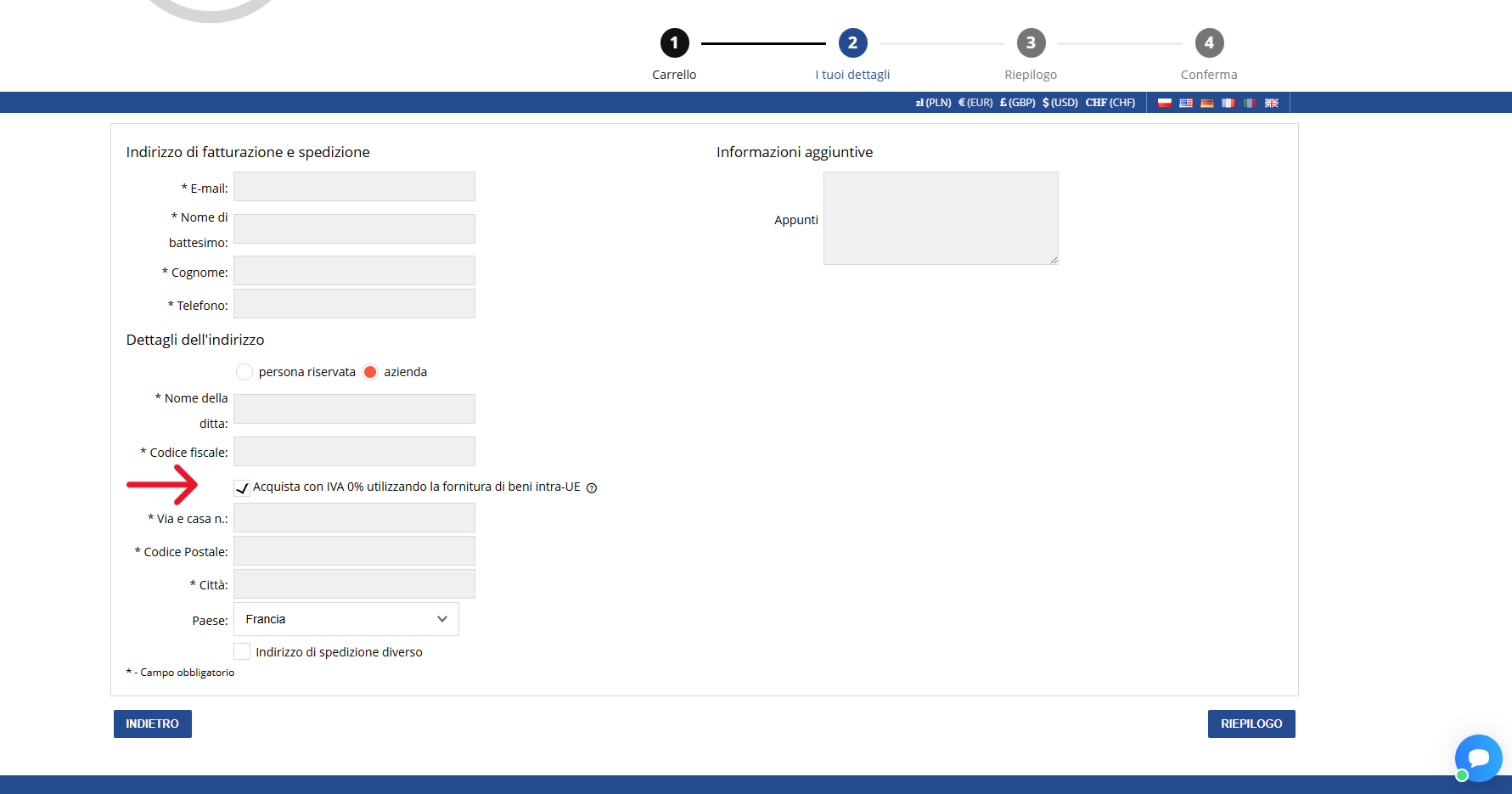Select the United Kingdom flag icon
Viewport: 1512px width, 794px height.
point(1271,103)
